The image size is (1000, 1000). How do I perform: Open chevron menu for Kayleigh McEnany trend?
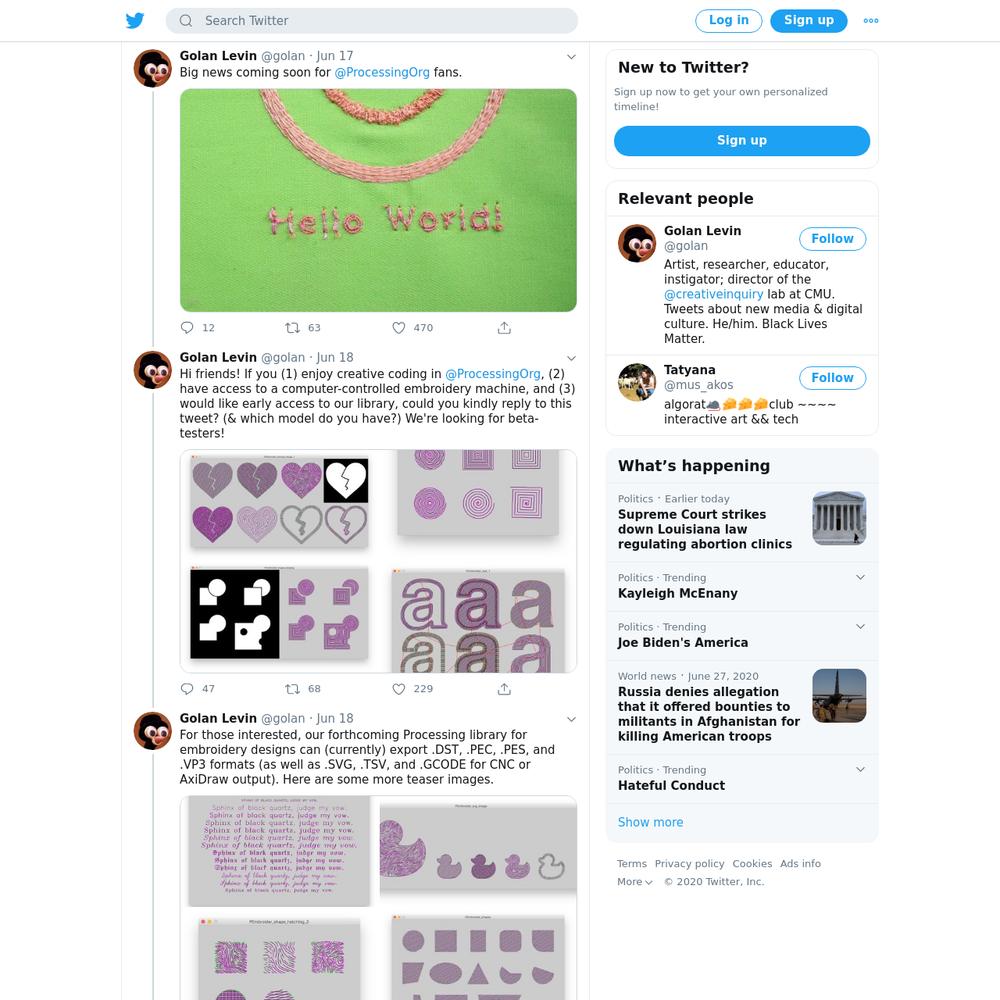point(860,577)
